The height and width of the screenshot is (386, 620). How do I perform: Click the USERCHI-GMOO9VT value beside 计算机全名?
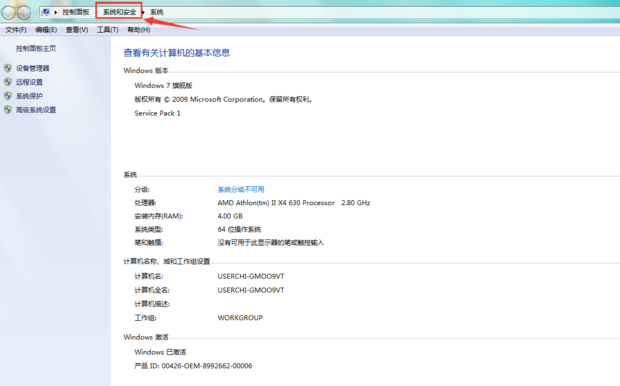251,290
